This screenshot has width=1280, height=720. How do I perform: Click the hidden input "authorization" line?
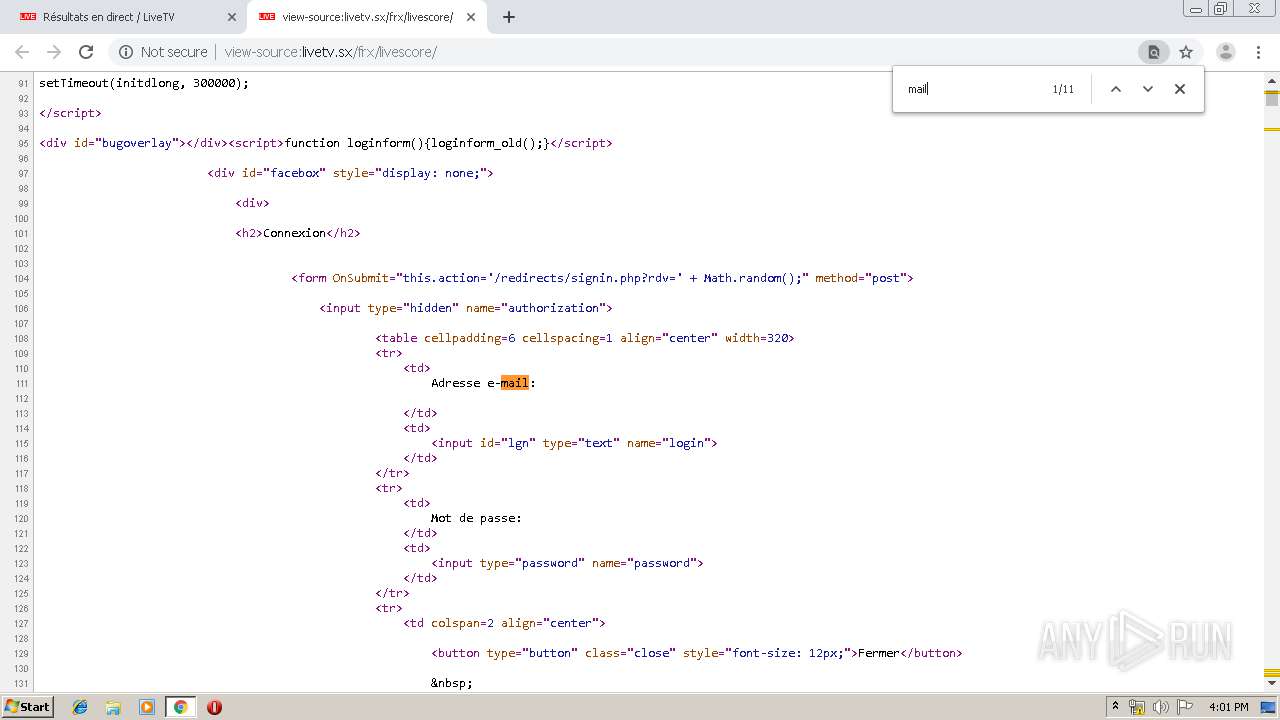click(466, 308)
